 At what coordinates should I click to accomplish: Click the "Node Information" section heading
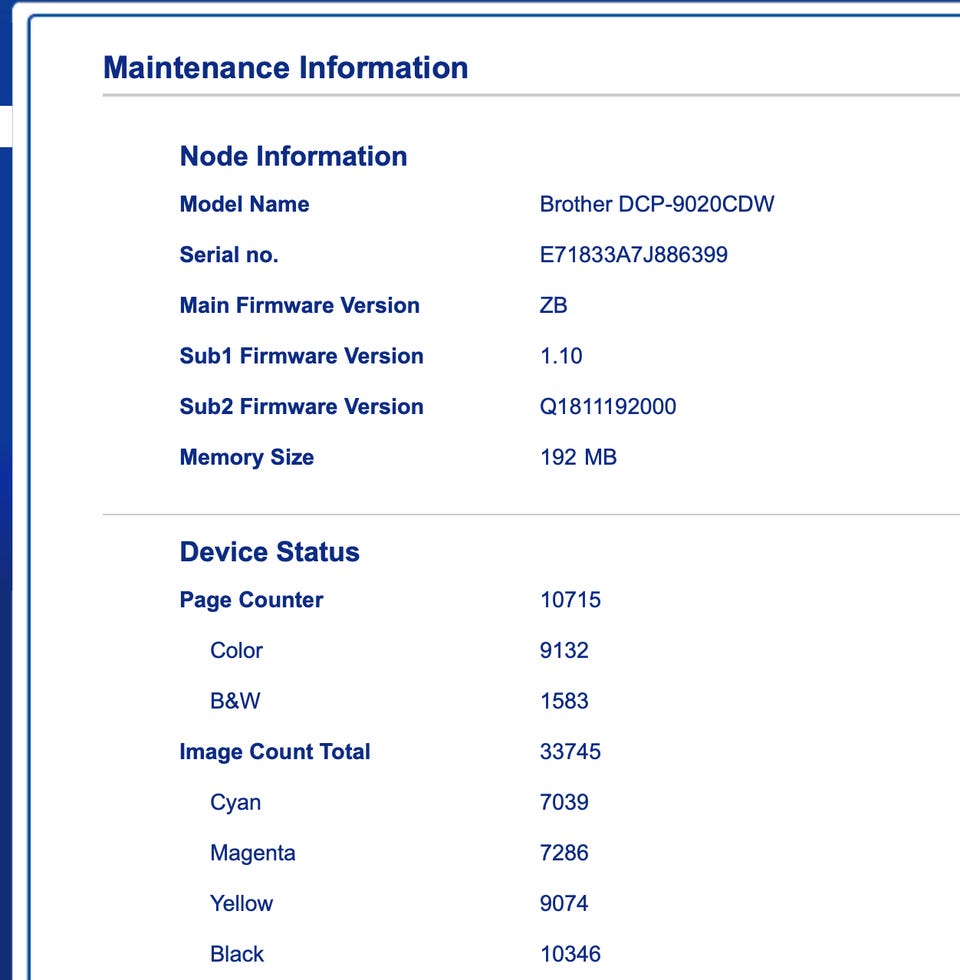coord(293,156)
